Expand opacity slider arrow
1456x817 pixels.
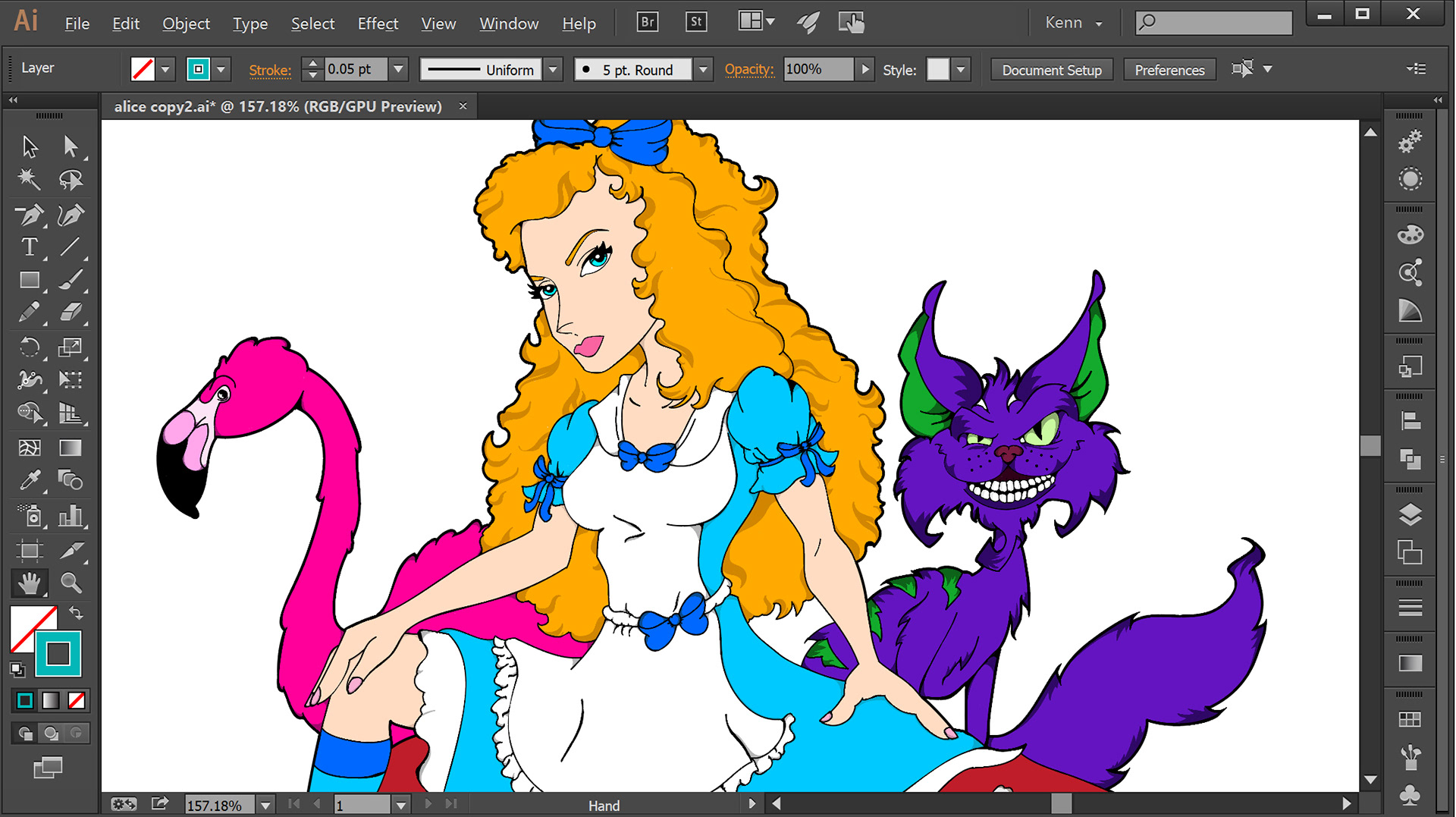864,70
